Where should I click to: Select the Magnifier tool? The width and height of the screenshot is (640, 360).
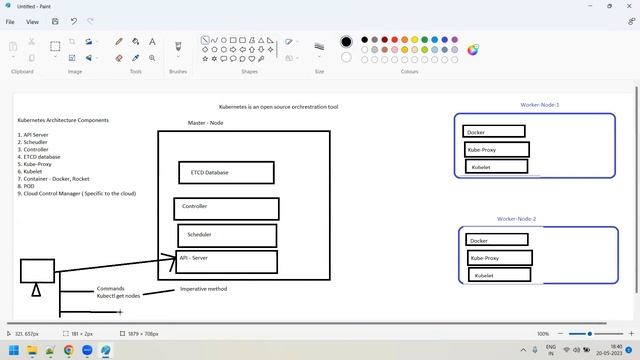(152, 58)
